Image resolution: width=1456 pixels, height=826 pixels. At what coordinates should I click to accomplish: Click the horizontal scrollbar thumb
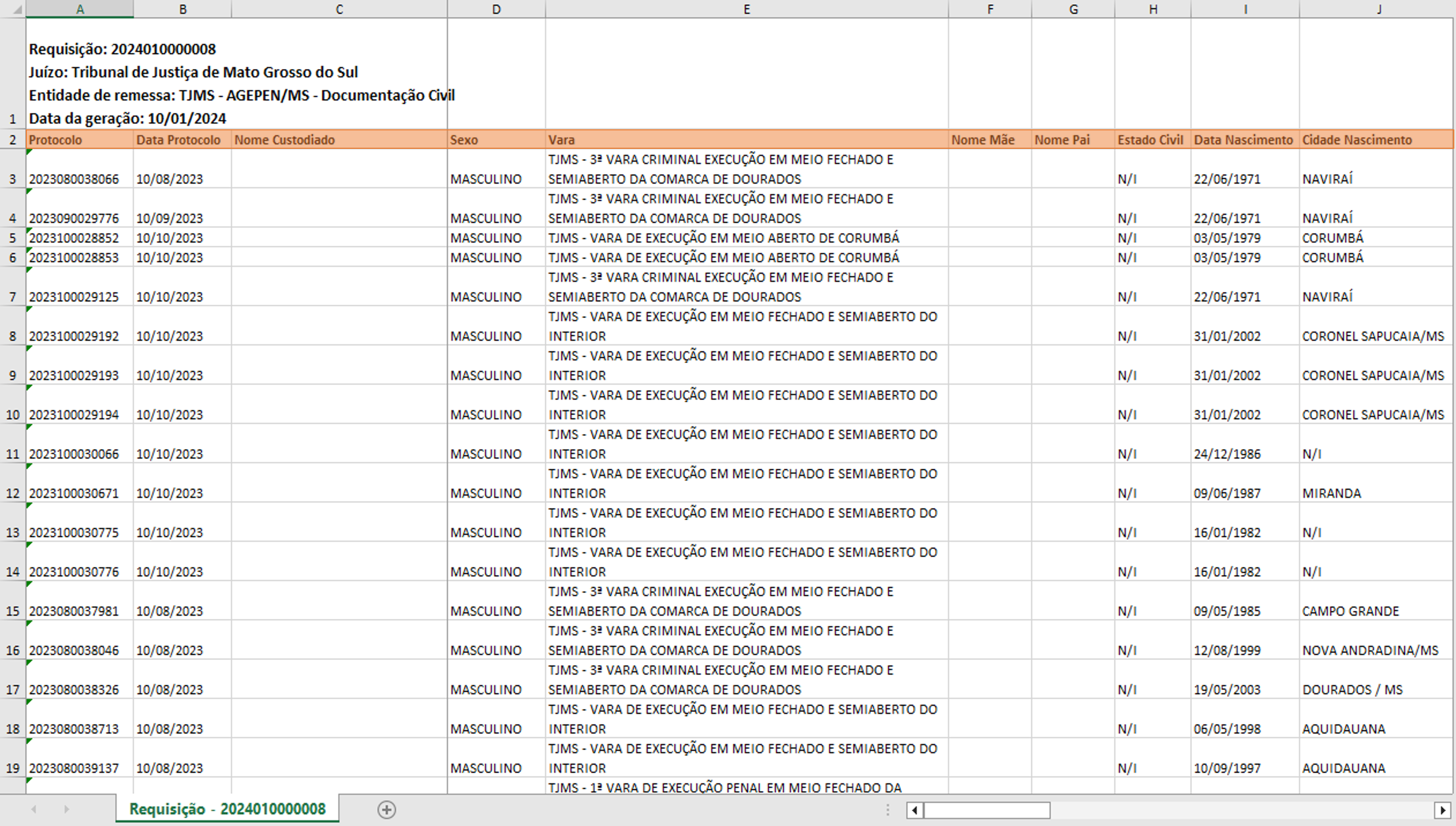pos(987,810)
